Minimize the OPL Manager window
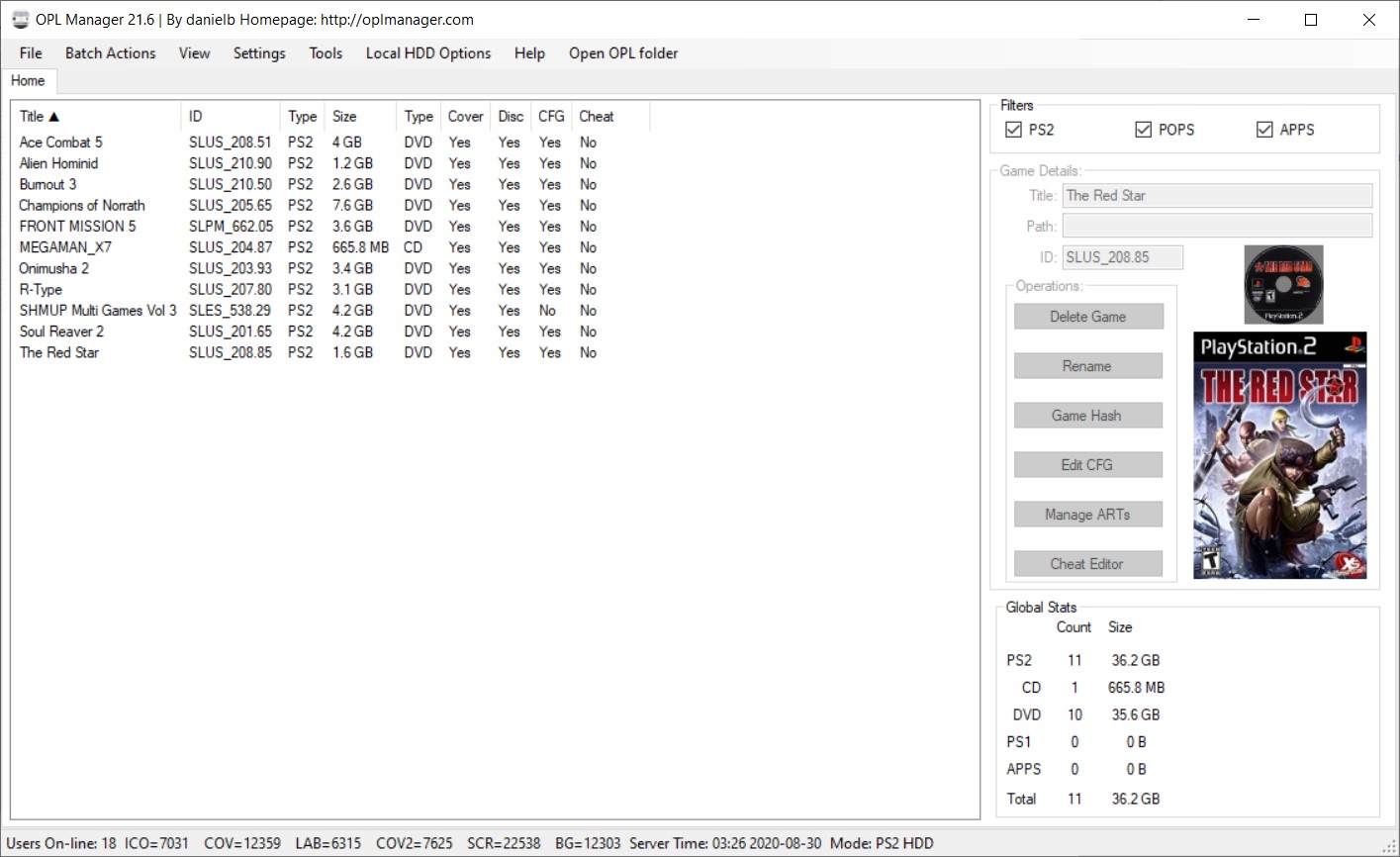Image resolution: width=1400 pixels, height=857 pixels. pyautogui.click(x=1253, y=20)
